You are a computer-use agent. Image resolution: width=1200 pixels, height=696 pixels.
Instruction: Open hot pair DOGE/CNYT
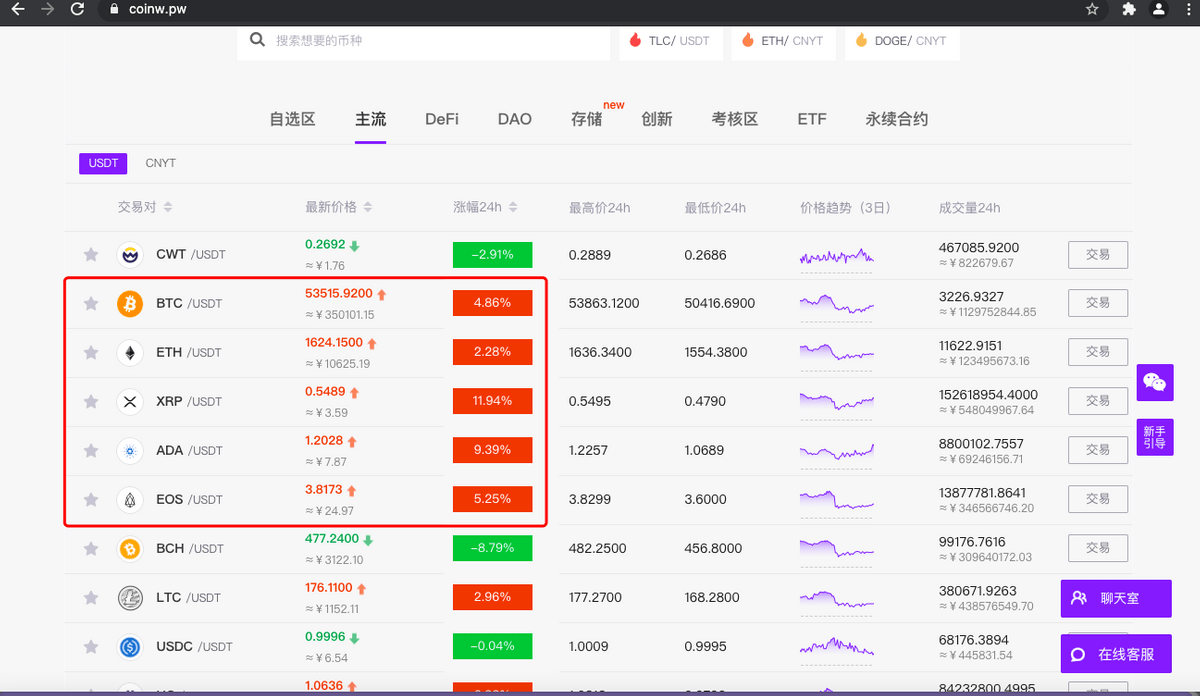pyautogui.click(x=903, y=41)
